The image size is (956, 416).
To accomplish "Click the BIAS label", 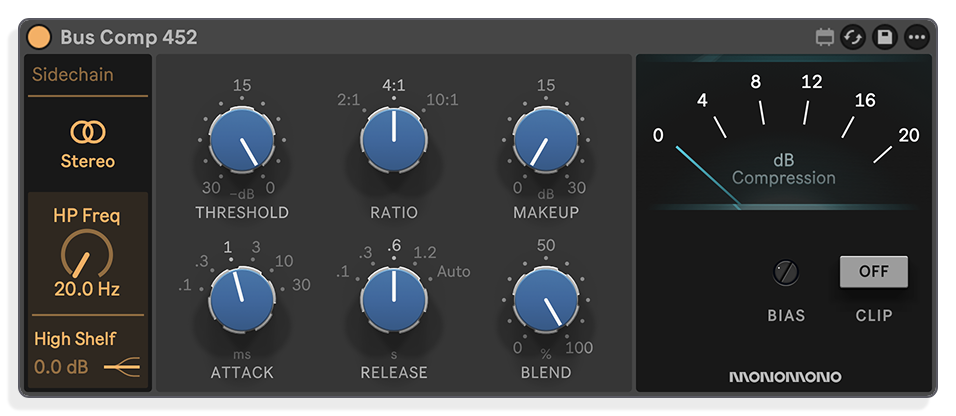I will click(x=786, y=315).
